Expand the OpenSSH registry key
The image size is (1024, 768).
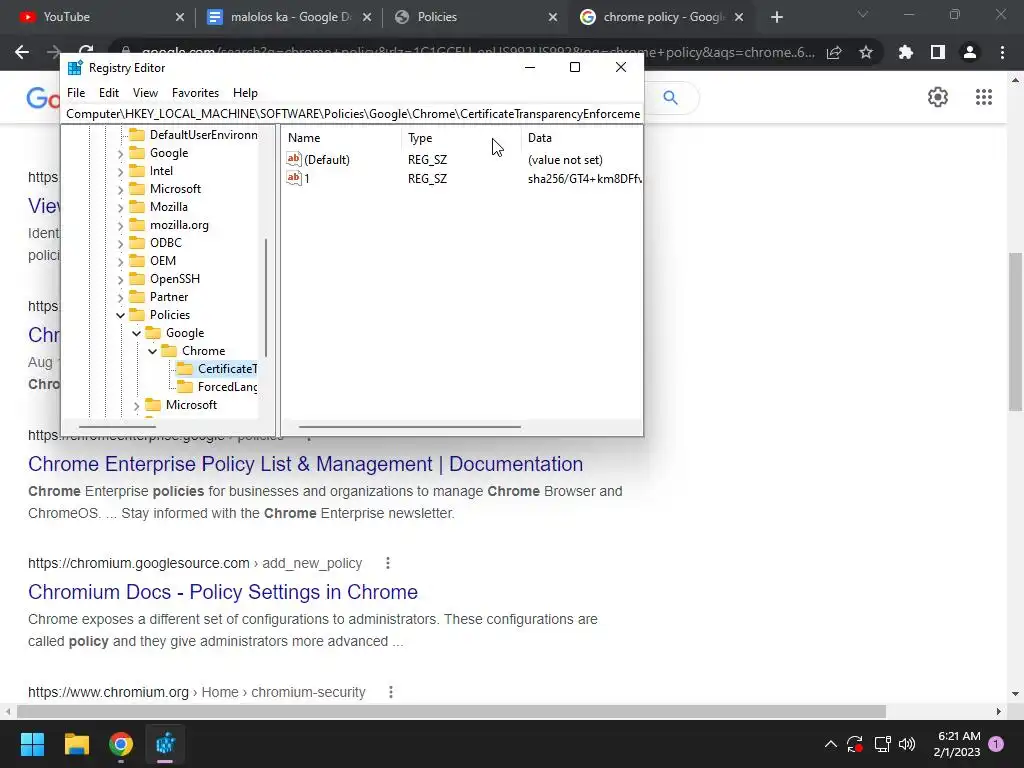point(120,280)
